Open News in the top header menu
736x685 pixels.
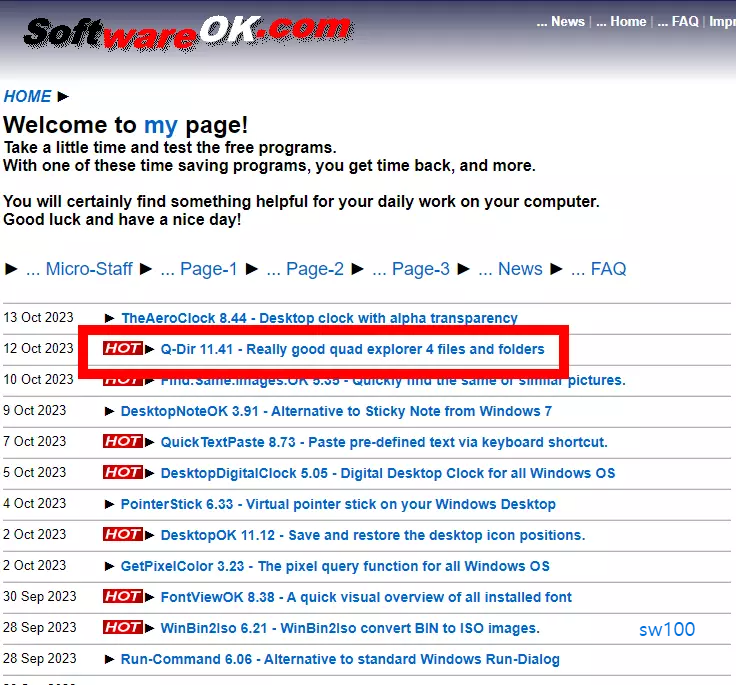567,22
